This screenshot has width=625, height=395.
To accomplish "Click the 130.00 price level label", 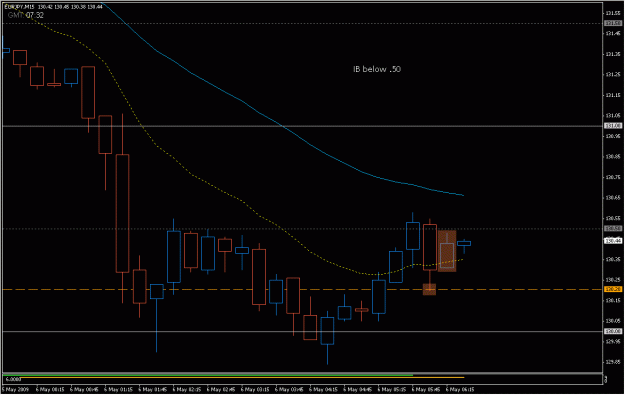I will pyautogui.click(x=613, y=331).
